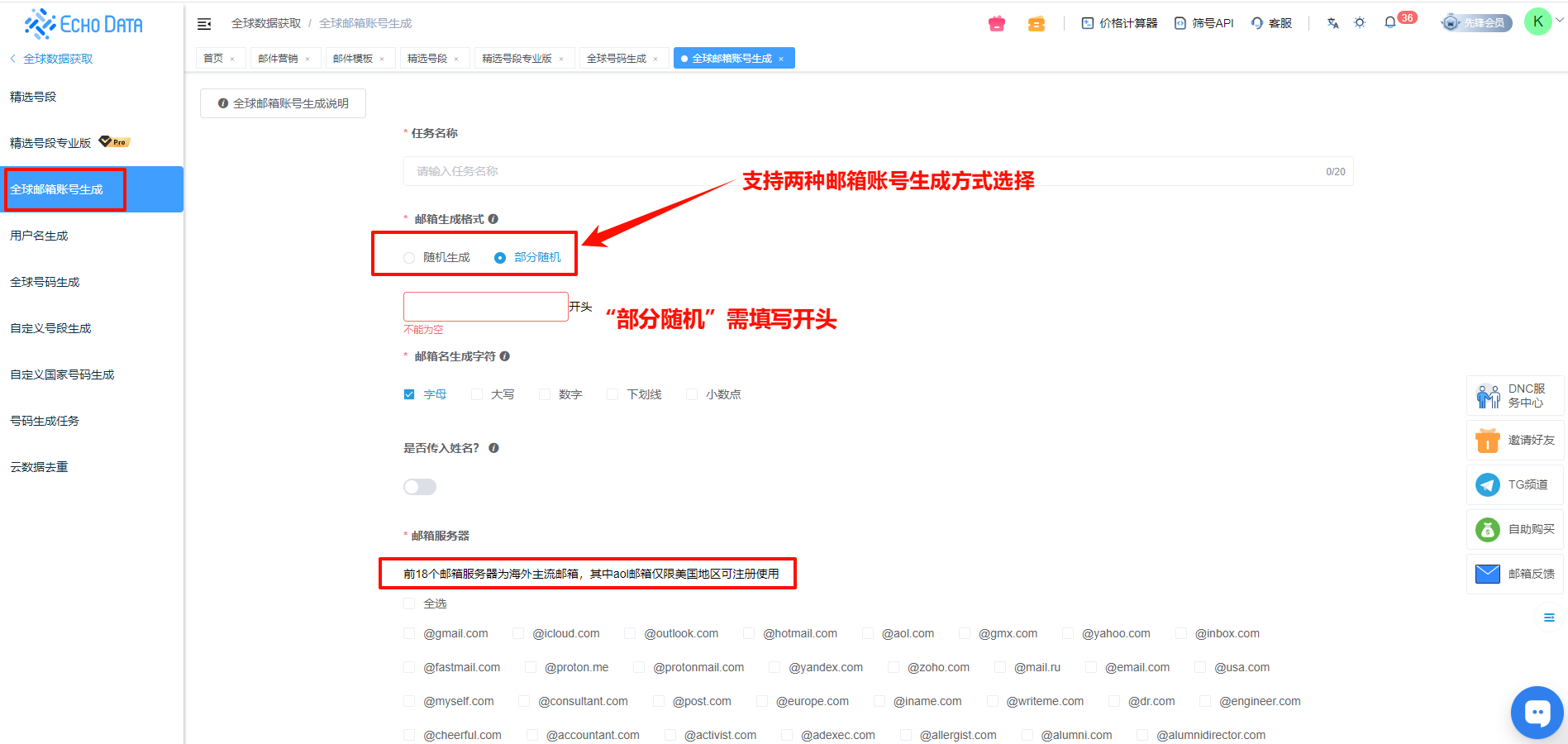Collapse the sidebar with hamburger icon
Screen dimensions: 1568x744
(x=204, y=24)
